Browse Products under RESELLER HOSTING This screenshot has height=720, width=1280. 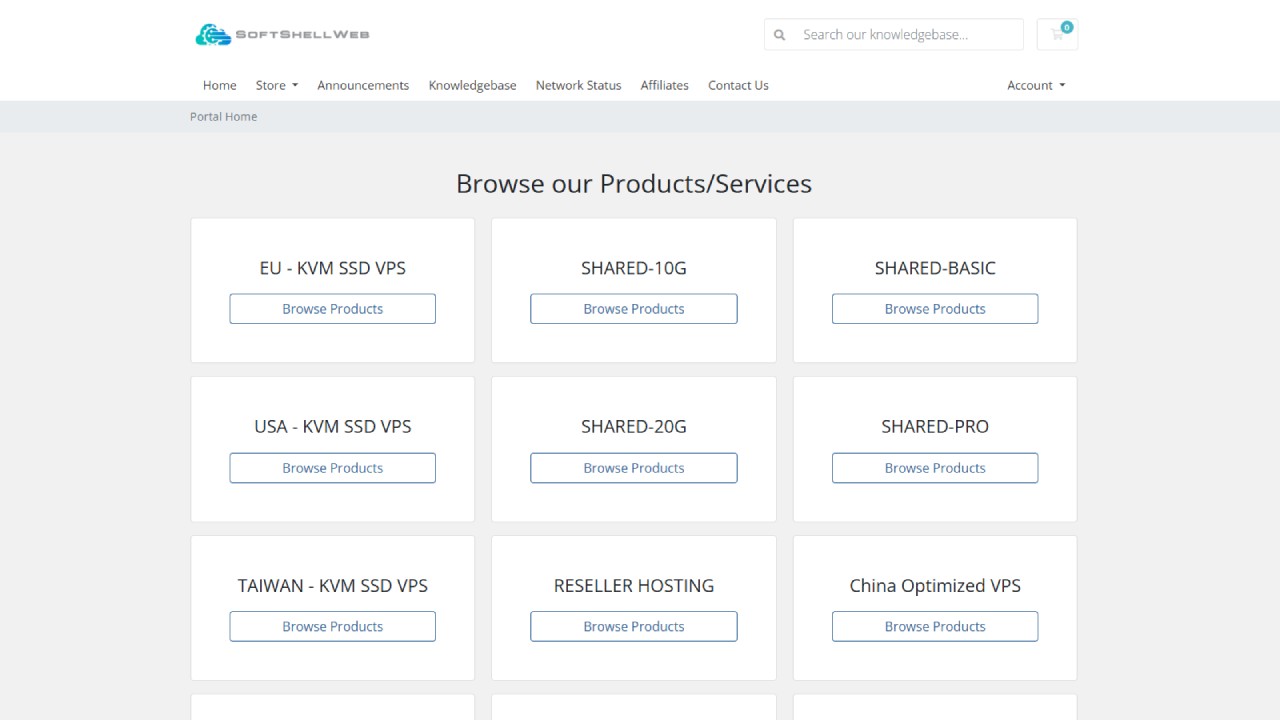tap(633, 626)
